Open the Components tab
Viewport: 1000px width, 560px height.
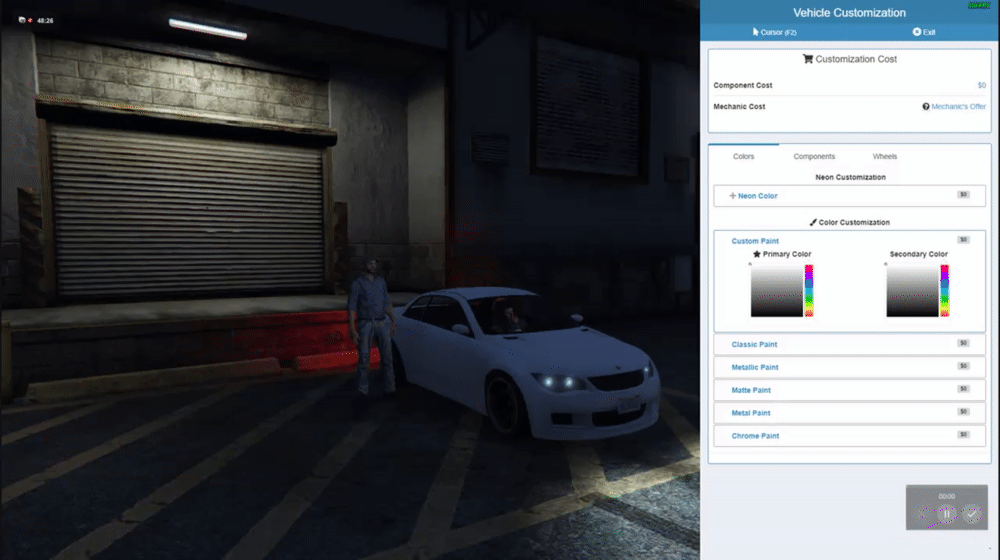pos(814,156)
